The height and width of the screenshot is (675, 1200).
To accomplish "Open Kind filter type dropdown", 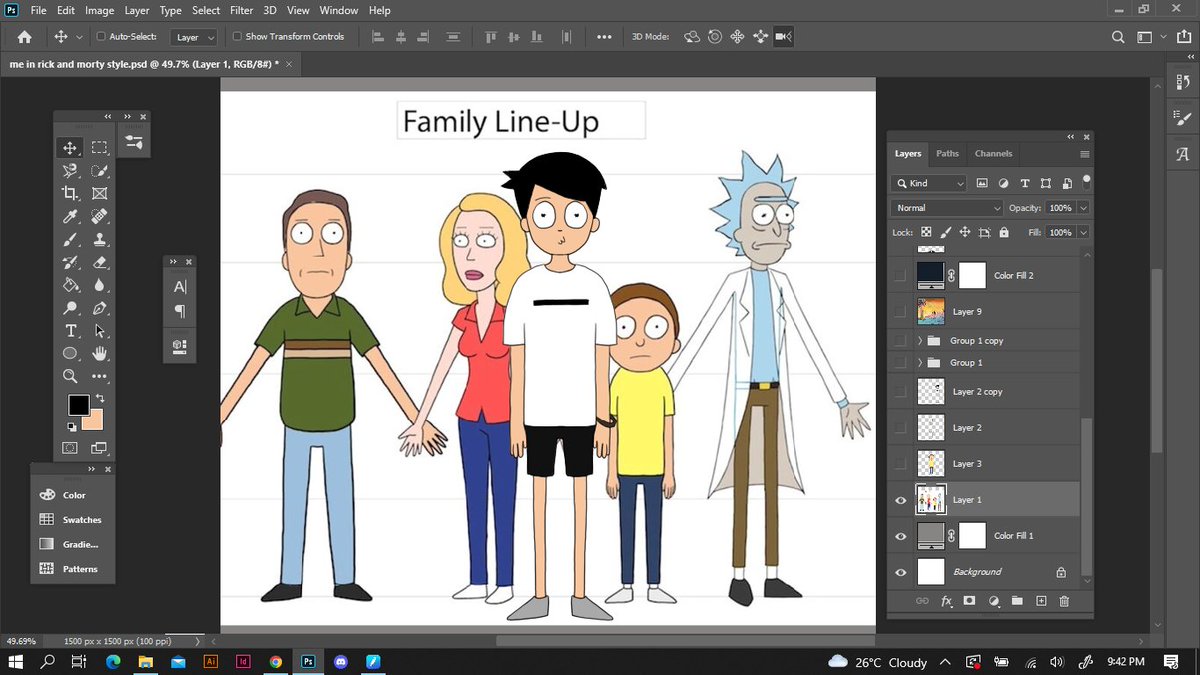I will (929, 184).
